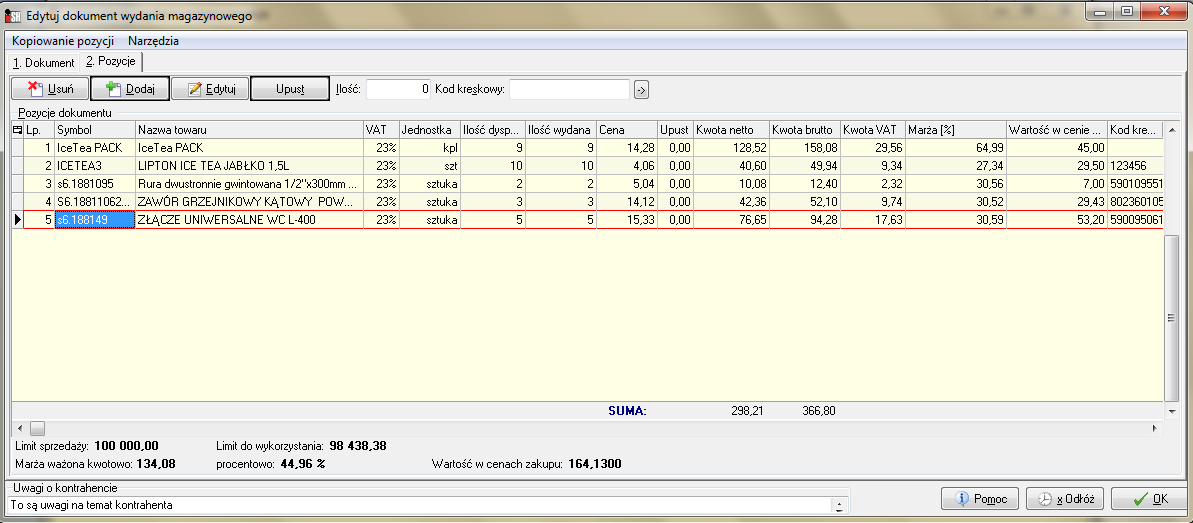
Task: Focus the Ilość quantity input field
Action: pos(399,89)
